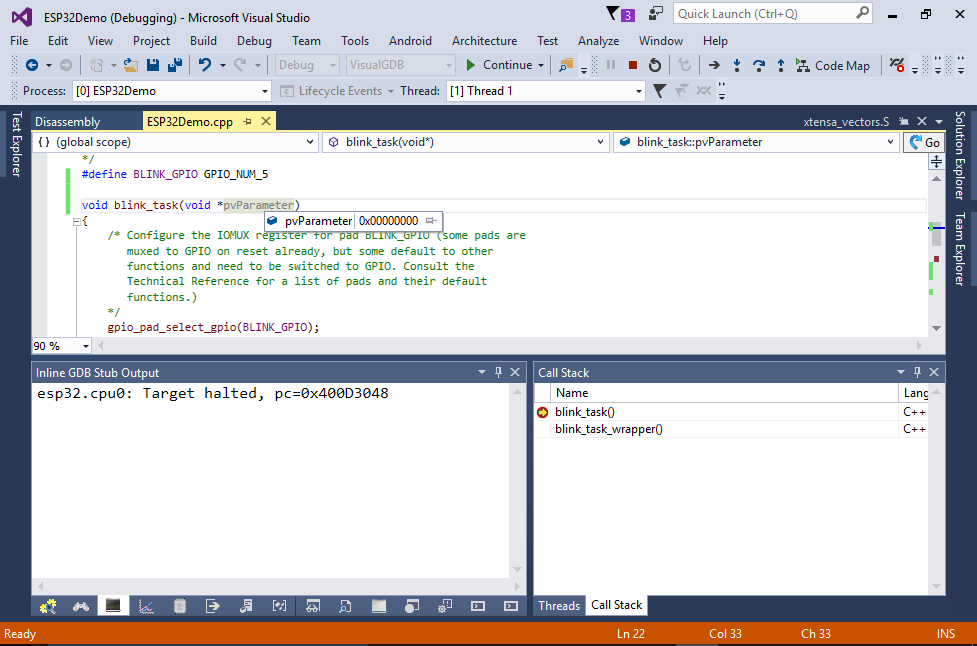Screen dimensions: 977x646
Task: Click the Step Out icon
Action: 781,65
